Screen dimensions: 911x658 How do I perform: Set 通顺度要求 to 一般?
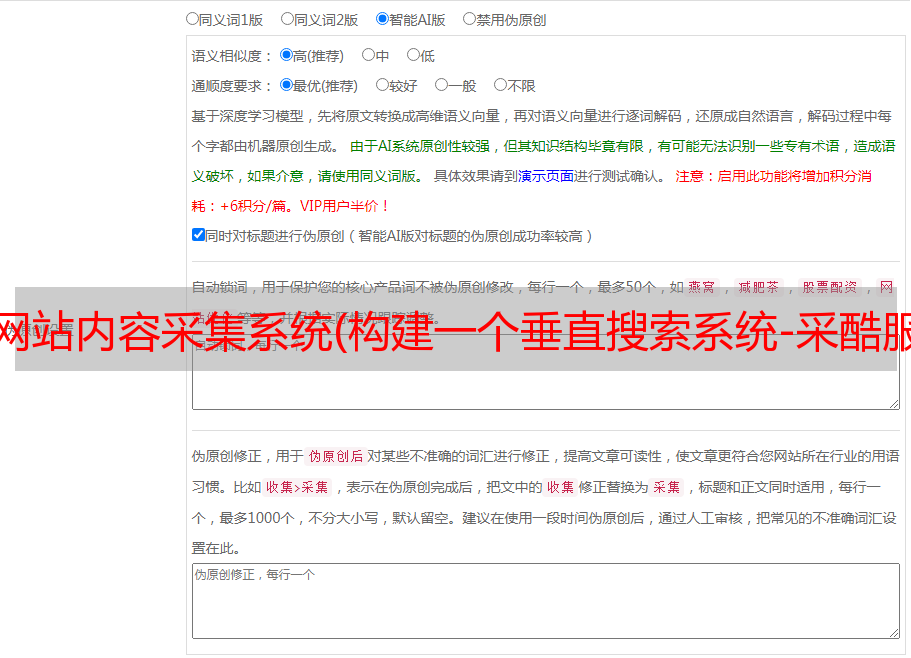point(442,85)
